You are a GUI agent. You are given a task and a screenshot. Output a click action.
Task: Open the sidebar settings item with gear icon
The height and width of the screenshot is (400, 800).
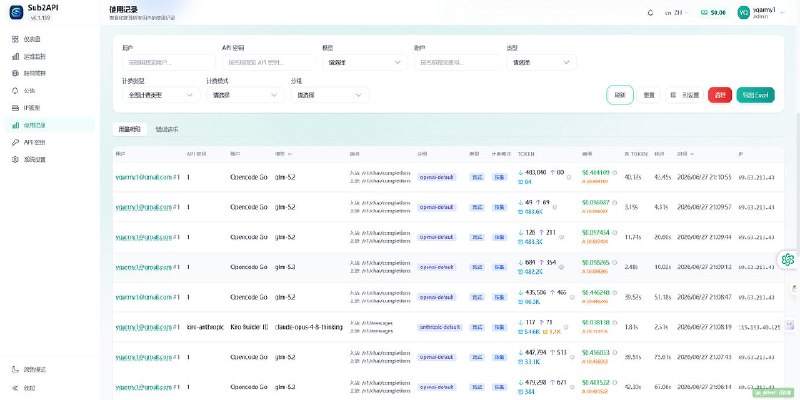pyautogui.click(x=49, y=160)
